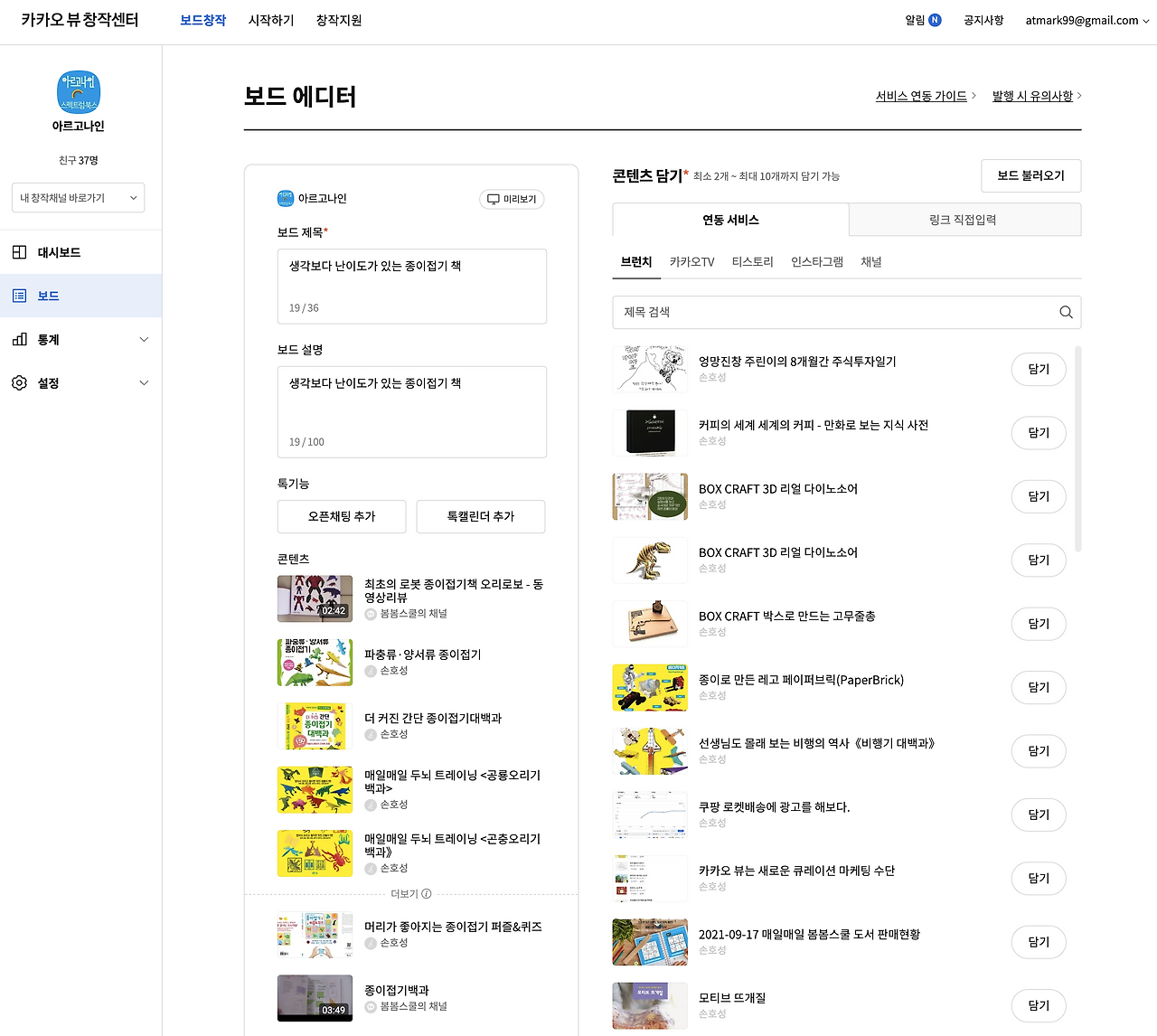Click the magnifier icon in 제목 검색 field

click(x=1066, y=312)
